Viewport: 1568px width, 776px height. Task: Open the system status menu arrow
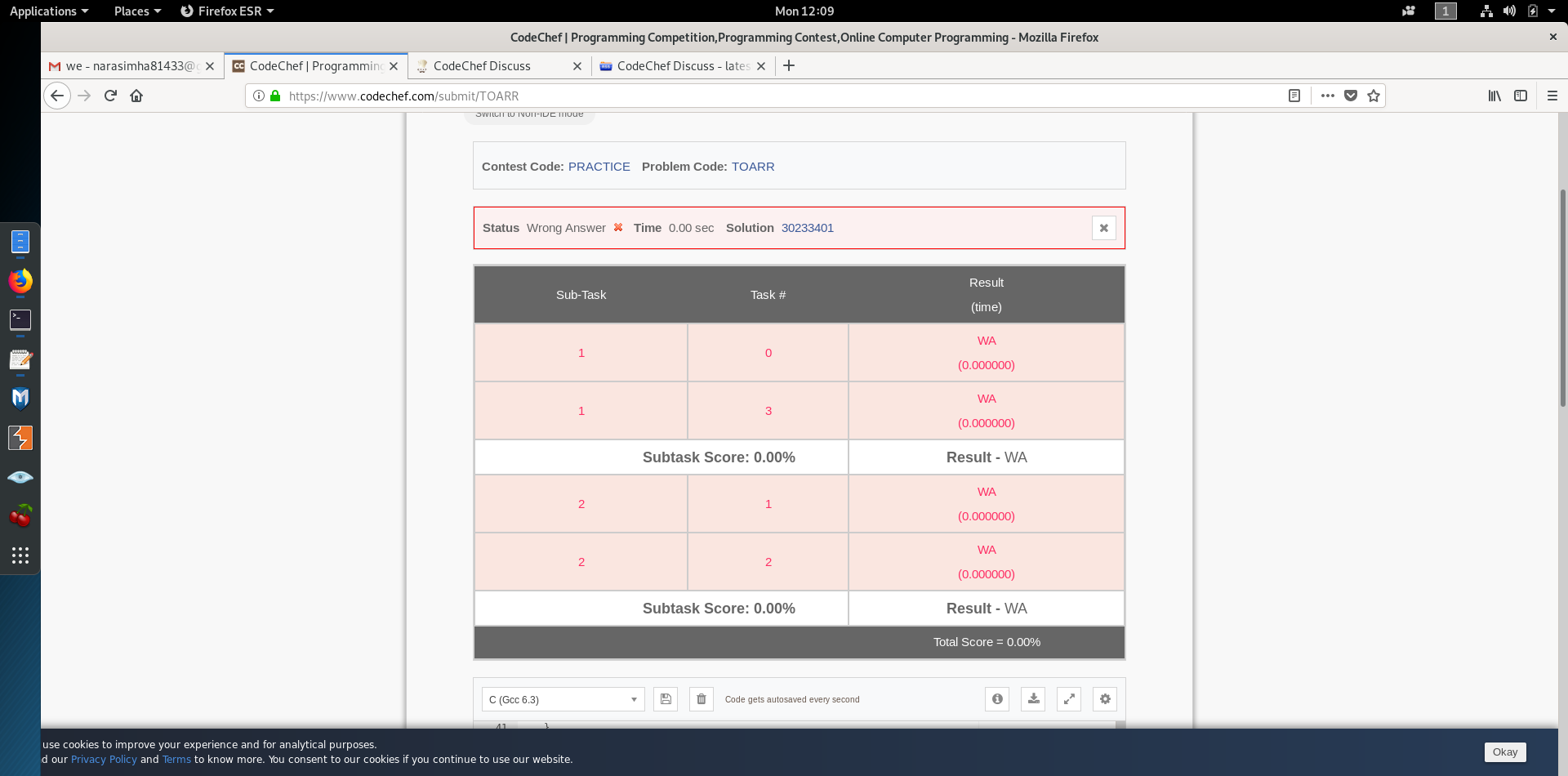(x=1552, y=11)
